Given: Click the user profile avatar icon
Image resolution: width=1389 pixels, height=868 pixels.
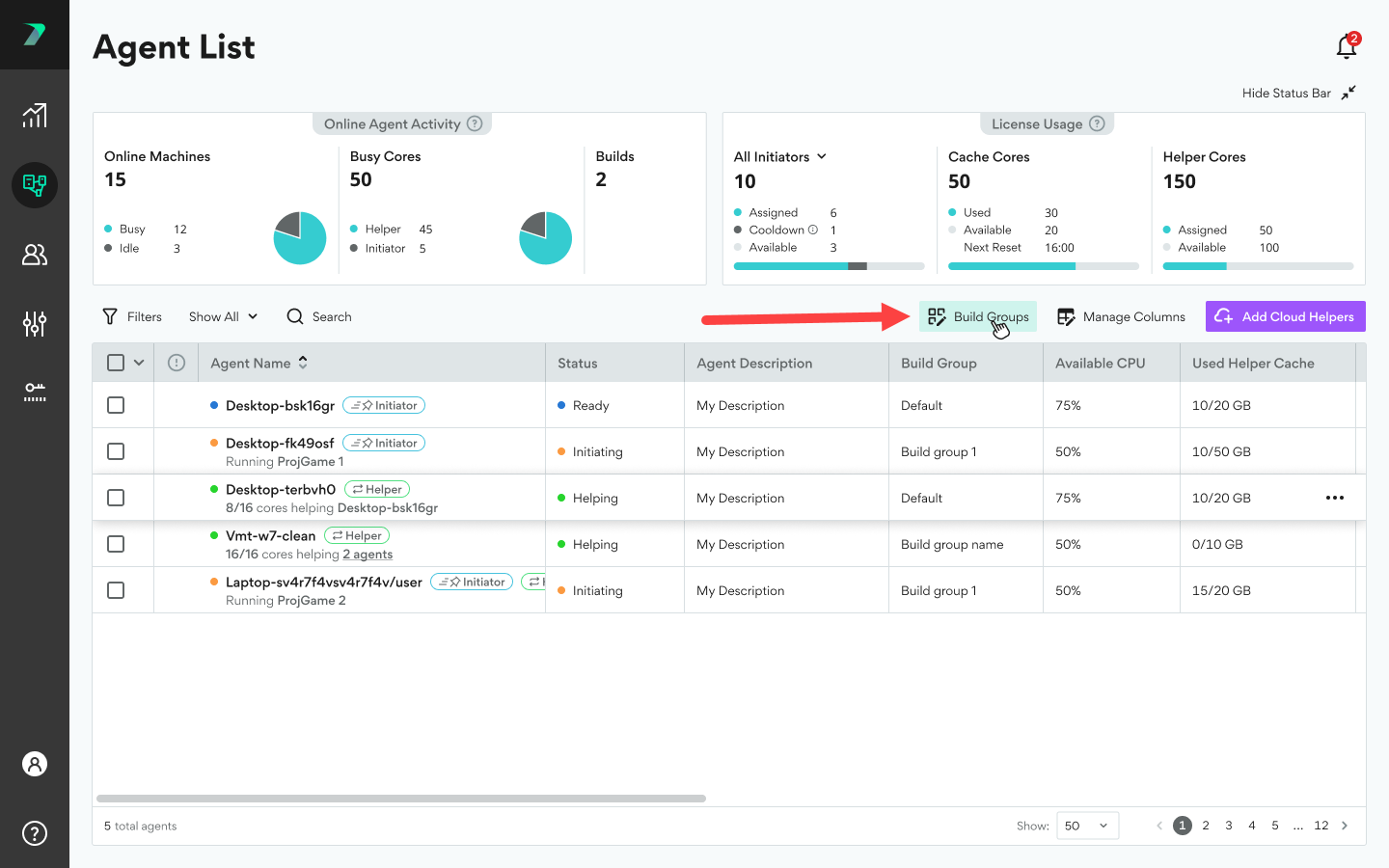Looking at the screenshot, I should [35, 764].
